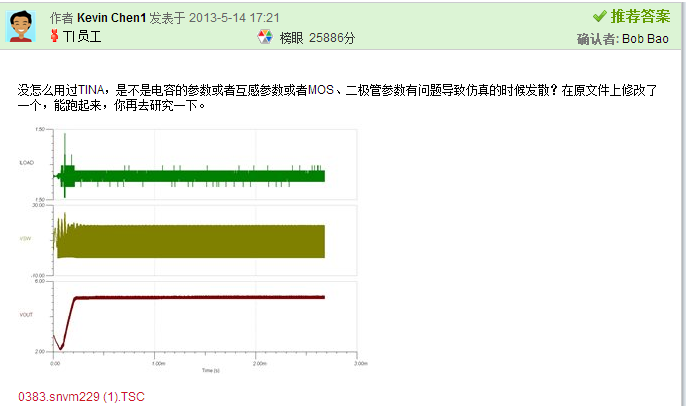Click the word TINA in the reply

tap(91, 90)
